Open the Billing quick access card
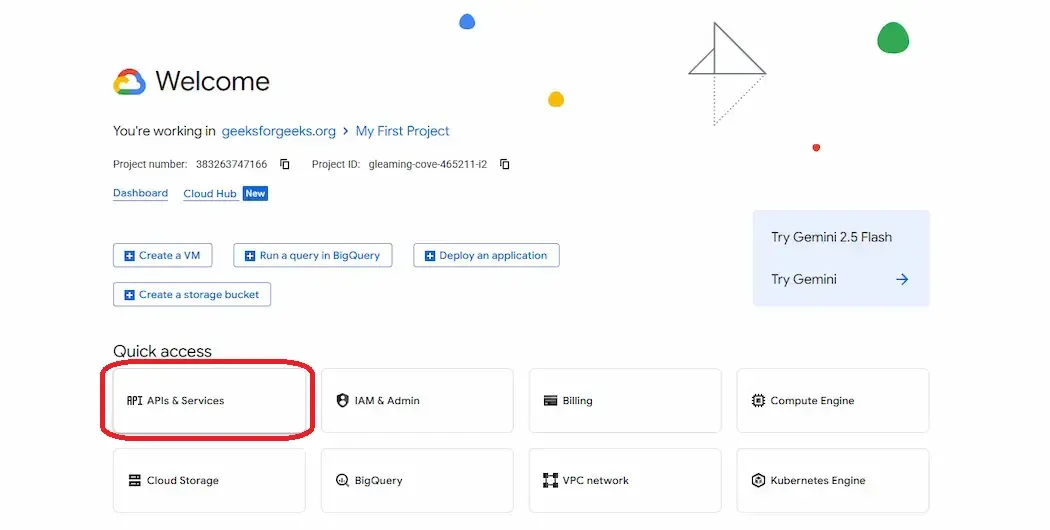1050x530 pixels. click(625, 401)
